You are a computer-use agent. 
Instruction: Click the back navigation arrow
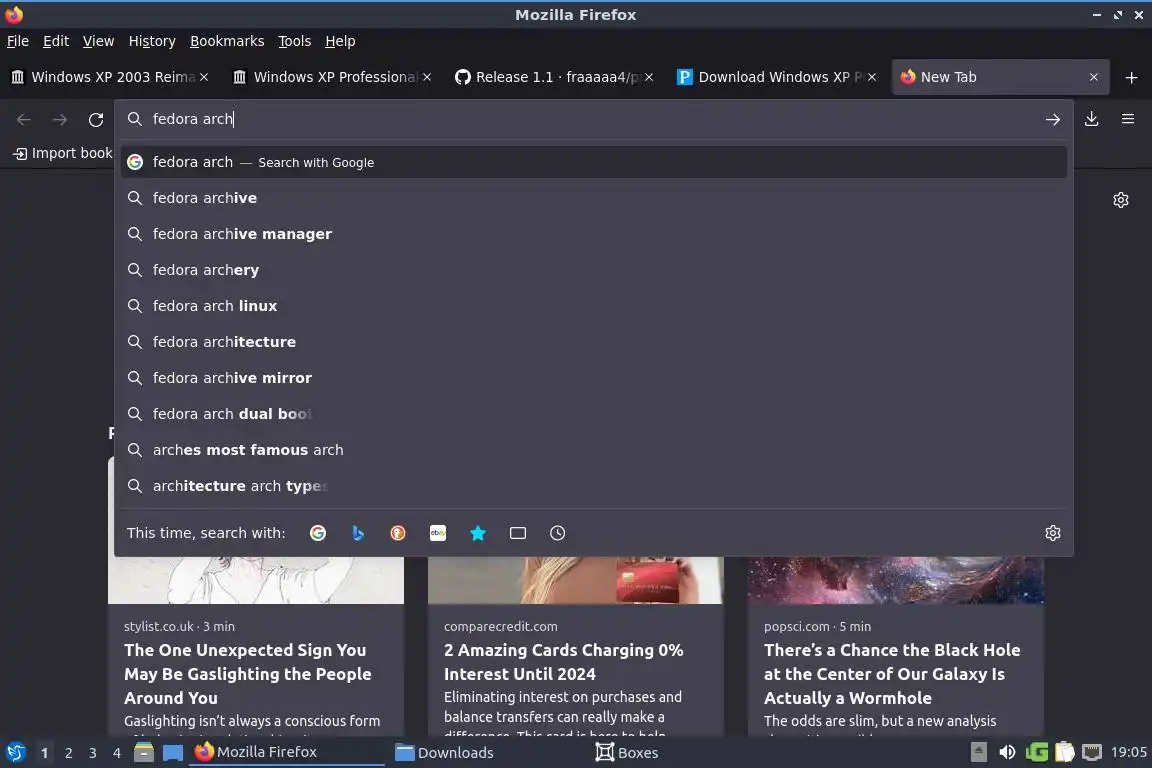coord(24,119)
